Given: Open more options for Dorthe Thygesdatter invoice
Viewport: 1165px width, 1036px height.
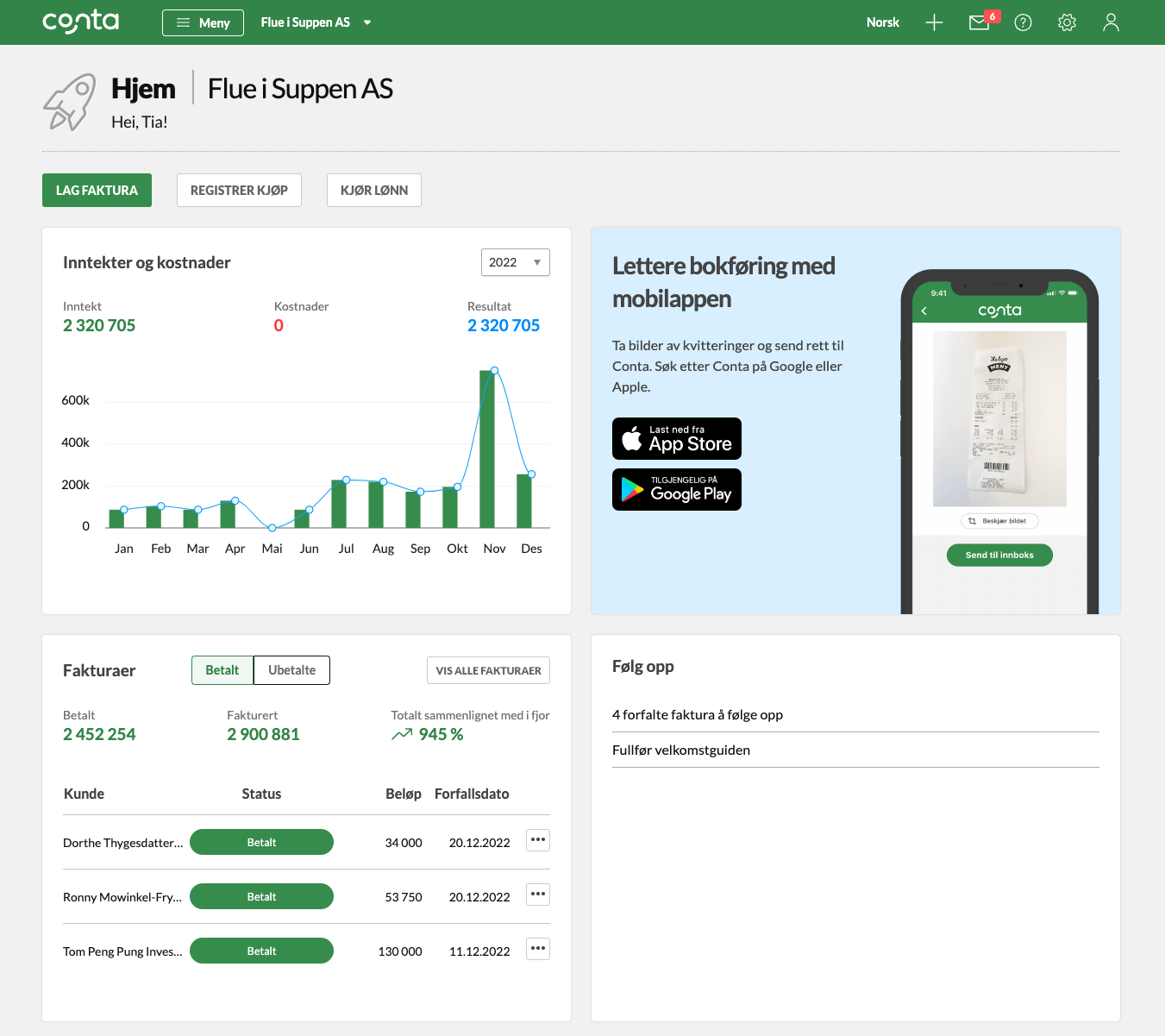Looking at the screenshot, I should pyautogui.click(x=538, y=840).
